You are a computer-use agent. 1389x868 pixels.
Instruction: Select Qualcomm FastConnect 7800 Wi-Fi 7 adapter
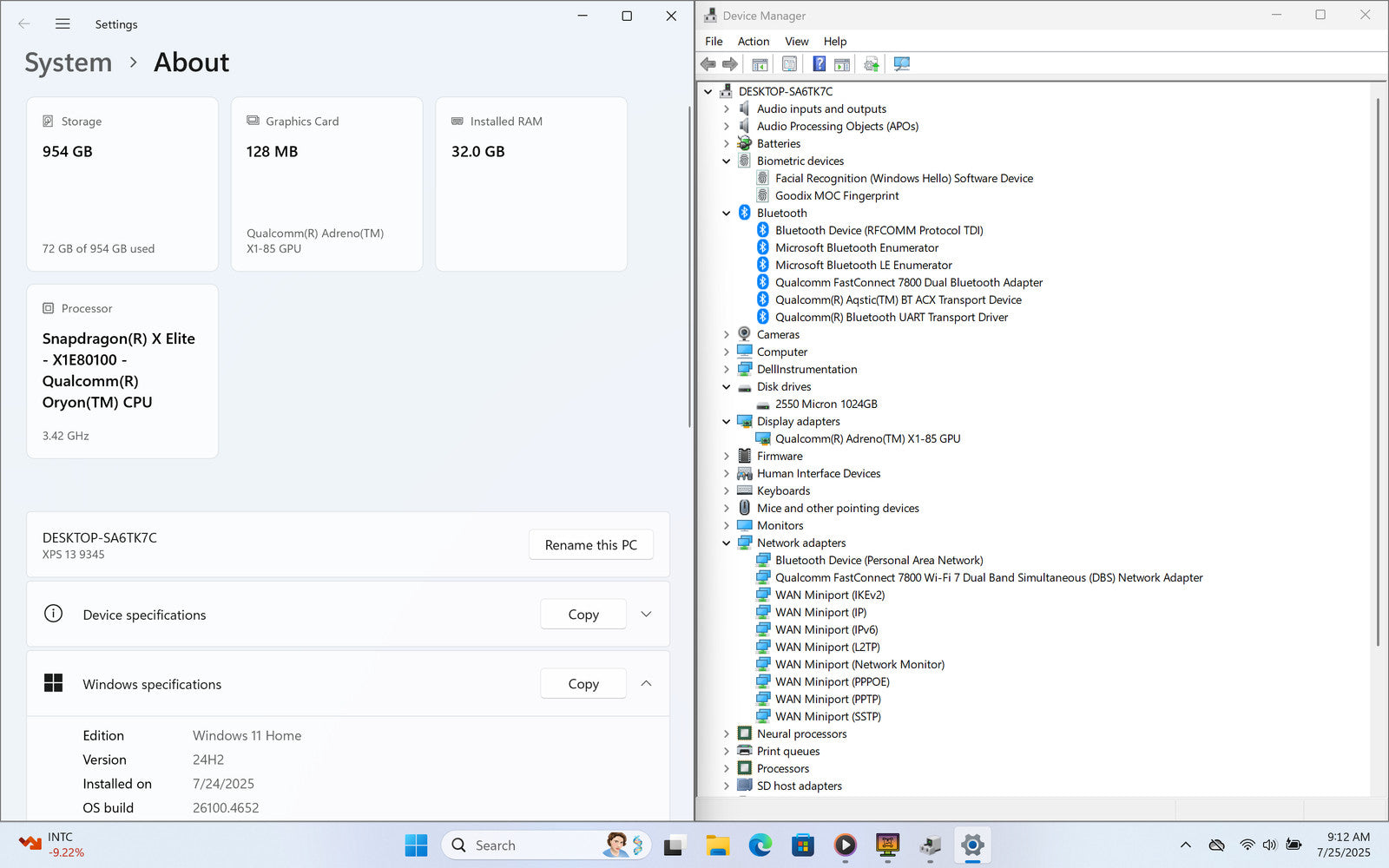(989, 578)
